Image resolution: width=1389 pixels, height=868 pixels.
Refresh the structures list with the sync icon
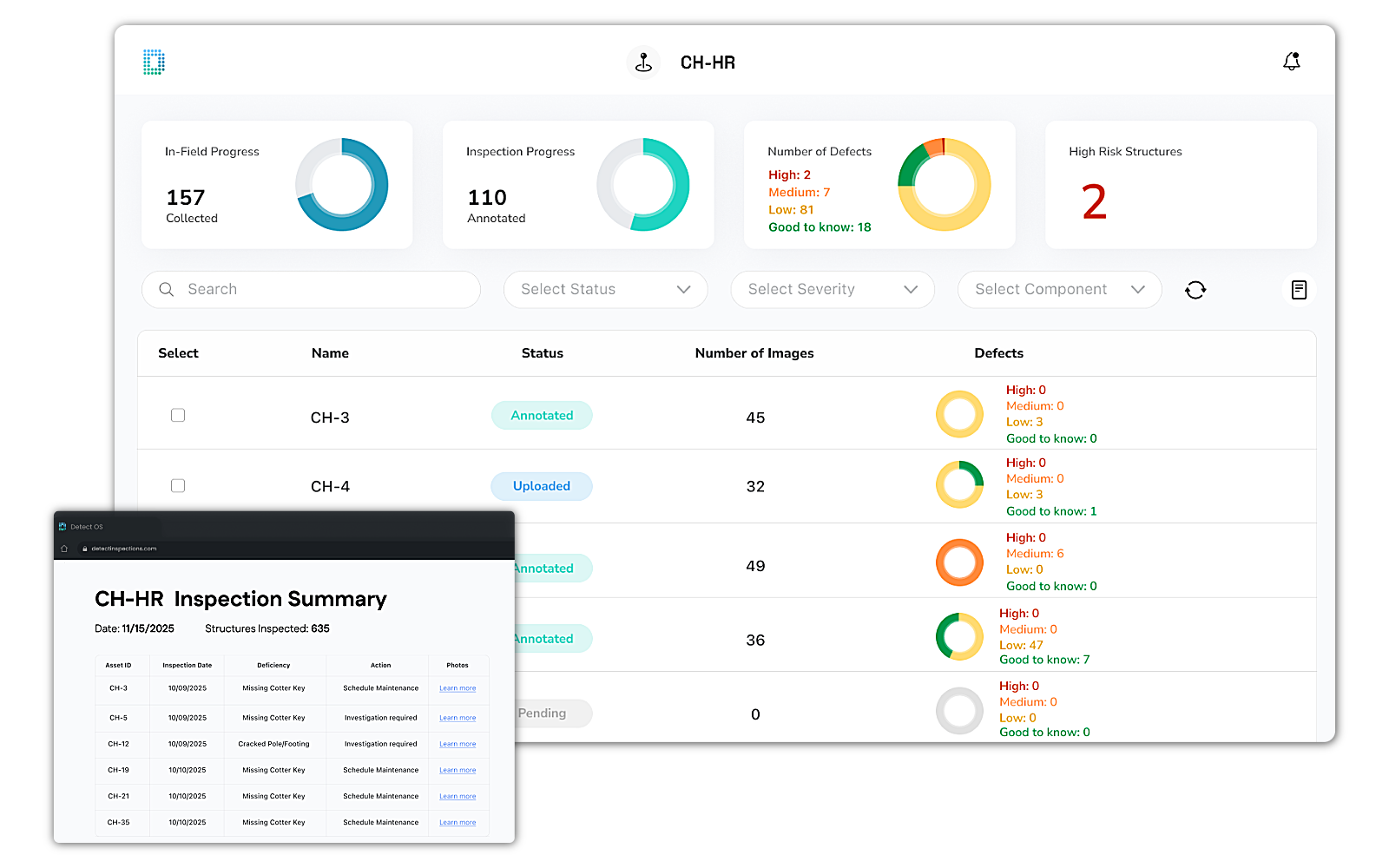[x=1195, y=289]
